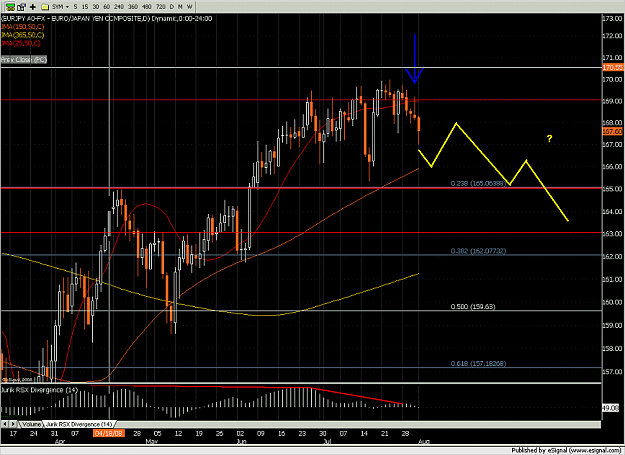625x455 pixels.
Task: Click the 170.55 price tag on axis
Action: [x=613, y=68]
